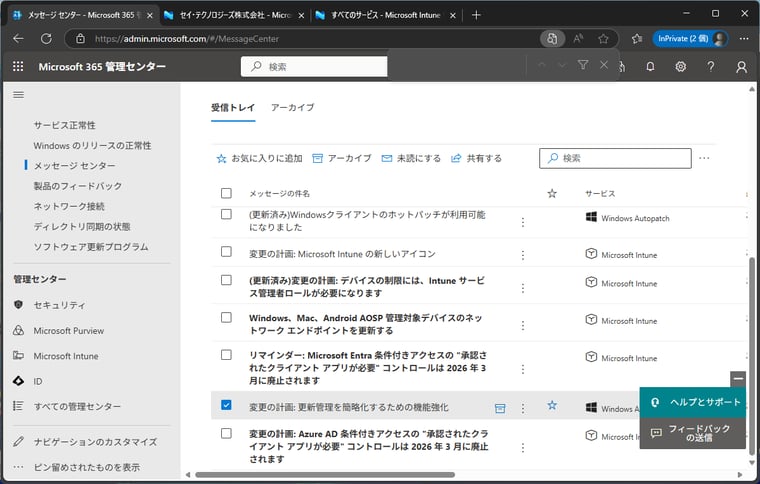
Task: Click アーカイブ toolbar button
Action: 342,158
